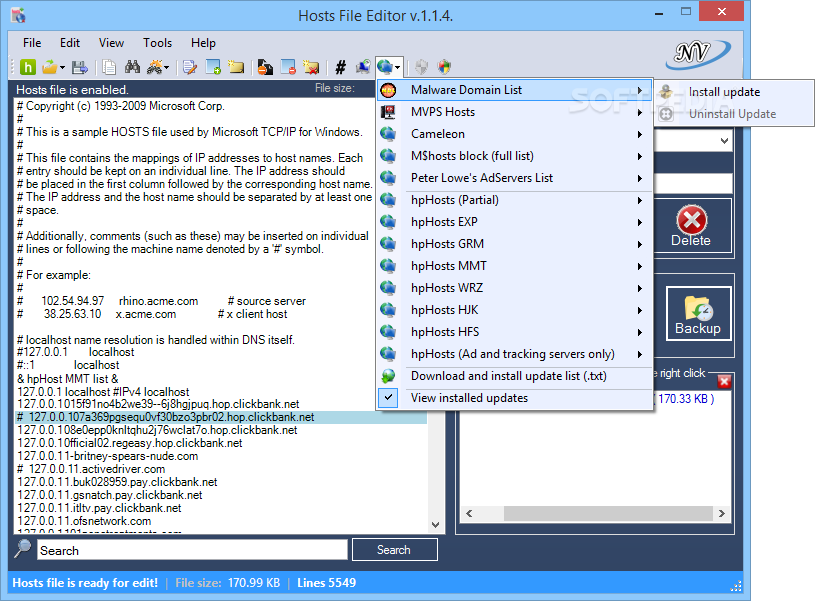Open hpHosts HFS submenu
Image resolution: width=815 pixels, height=601 pixels.
514,332
